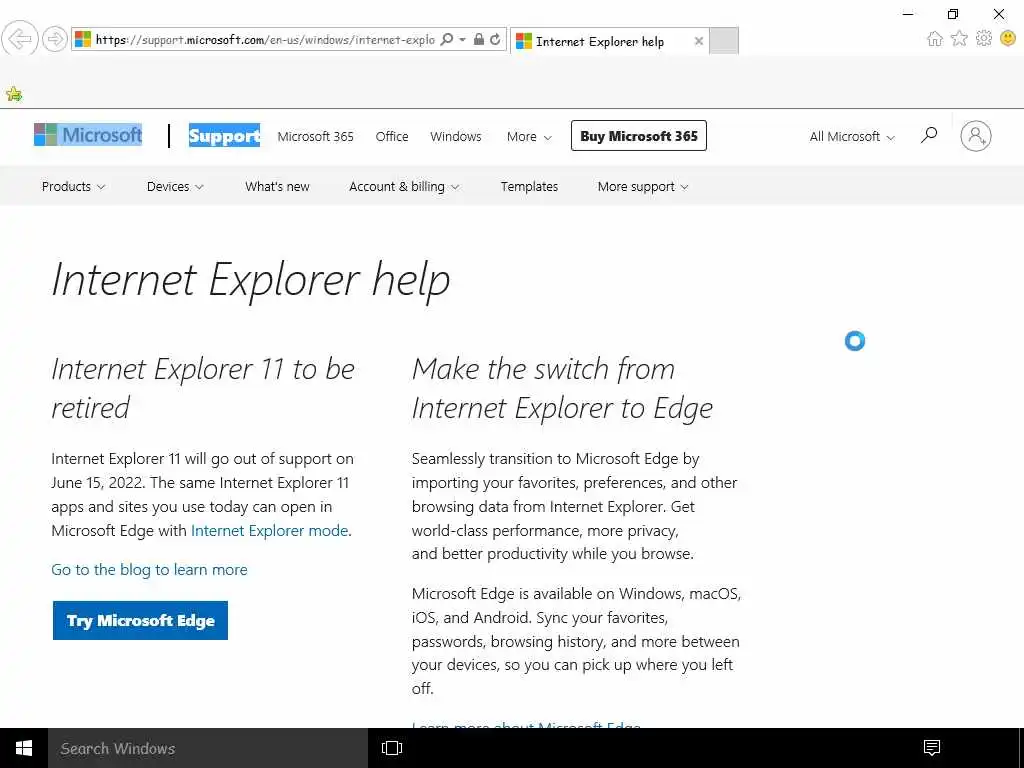Click the Microsoft logo
This screenshot has width=1024, height=768.
coord(88,135)
